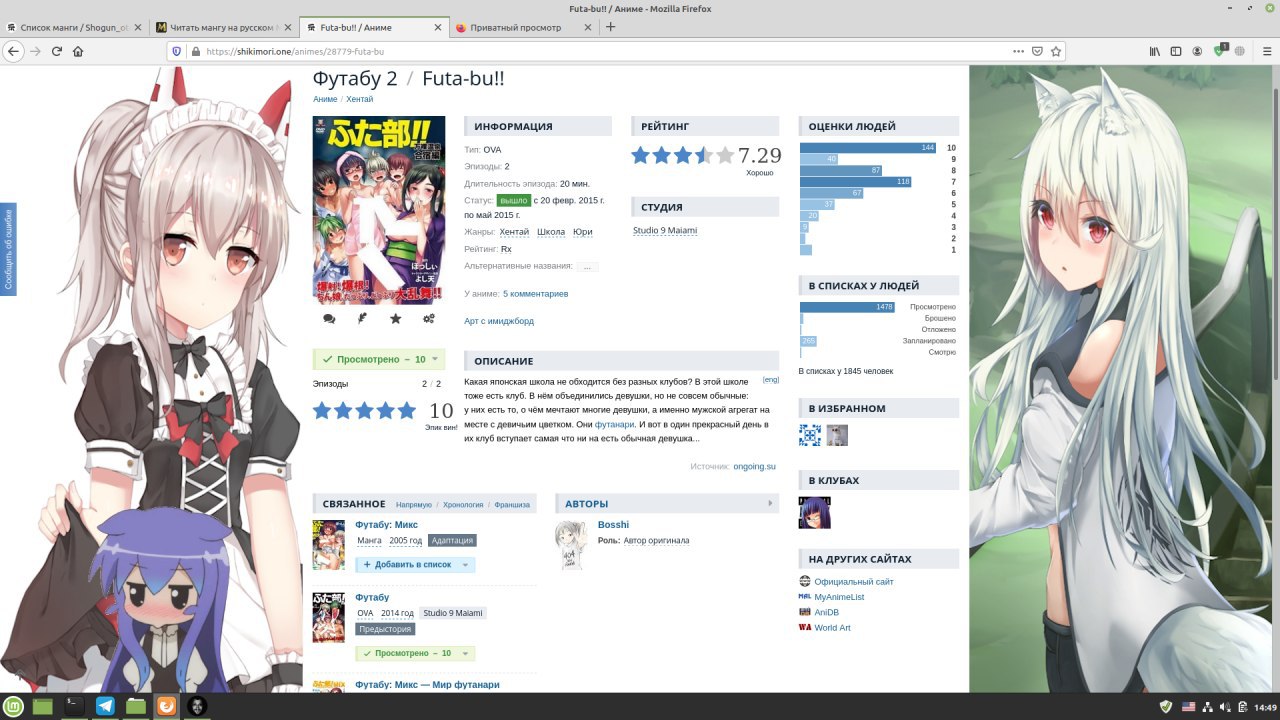
Task: Click the grey globe extension icon
Action: pos(1241,51)
